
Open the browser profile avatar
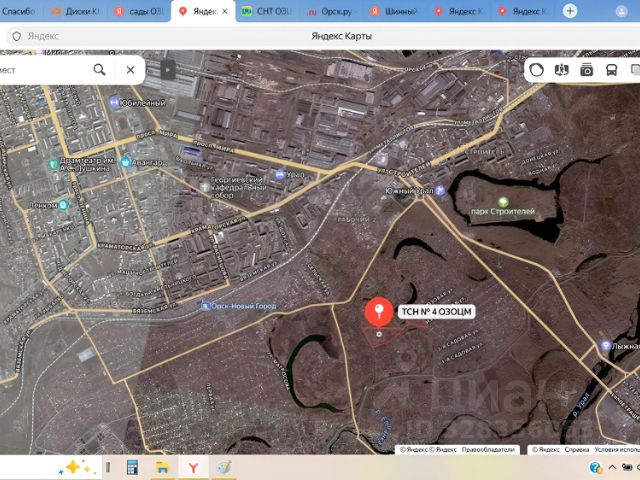pyautogui.click(x=621, y=11)
